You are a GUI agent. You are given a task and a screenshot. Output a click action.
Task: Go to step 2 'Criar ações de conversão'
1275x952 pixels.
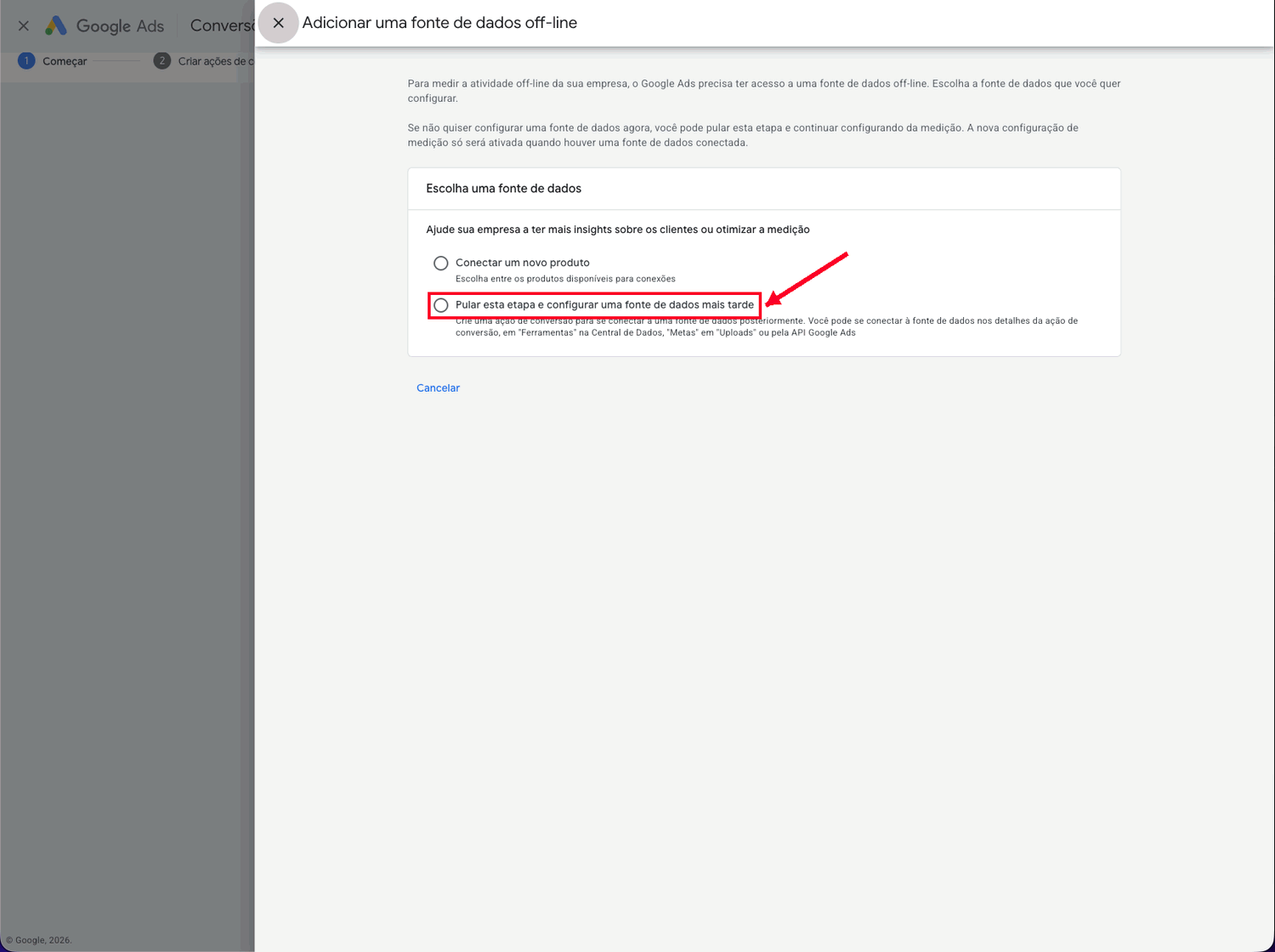(x=204, y=61)
